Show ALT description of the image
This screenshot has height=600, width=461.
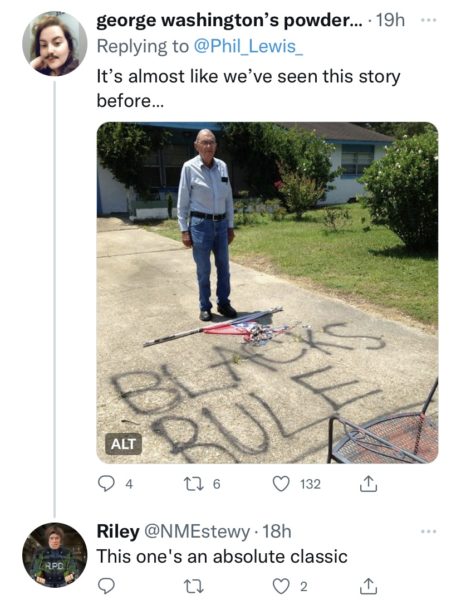123,444
